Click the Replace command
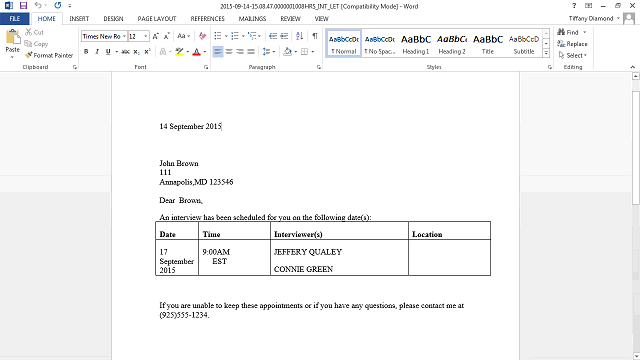 pos(572,44)
